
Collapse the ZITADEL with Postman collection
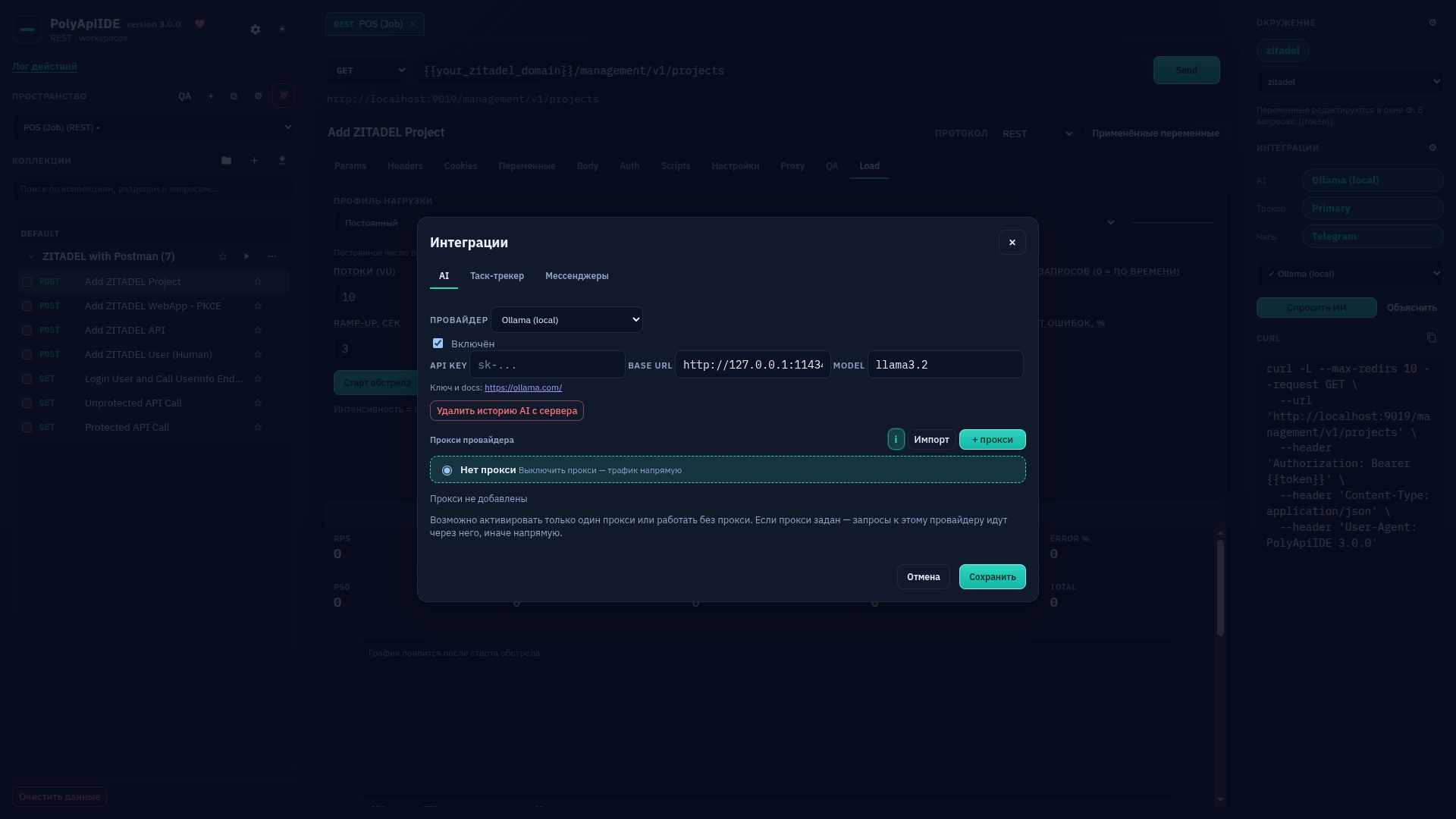31,257
